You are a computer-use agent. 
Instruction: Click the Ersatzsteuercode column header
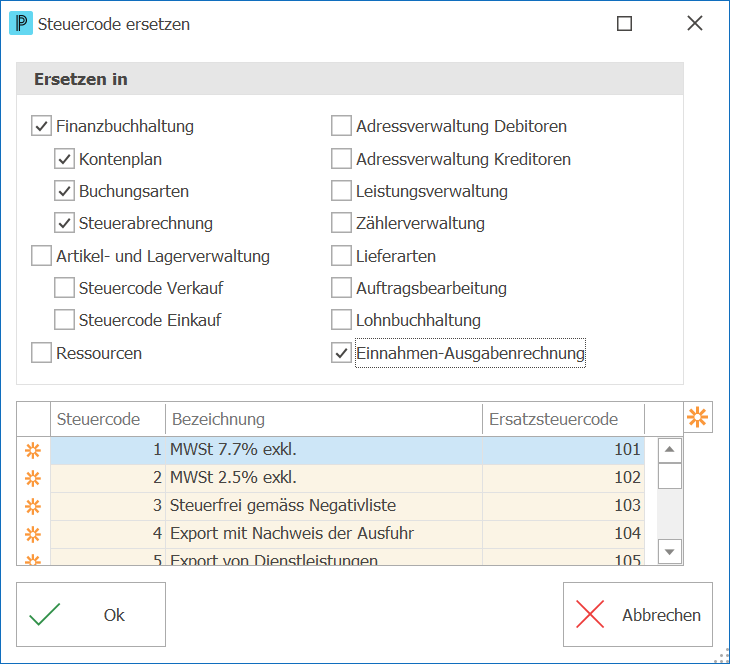point(563,419)
